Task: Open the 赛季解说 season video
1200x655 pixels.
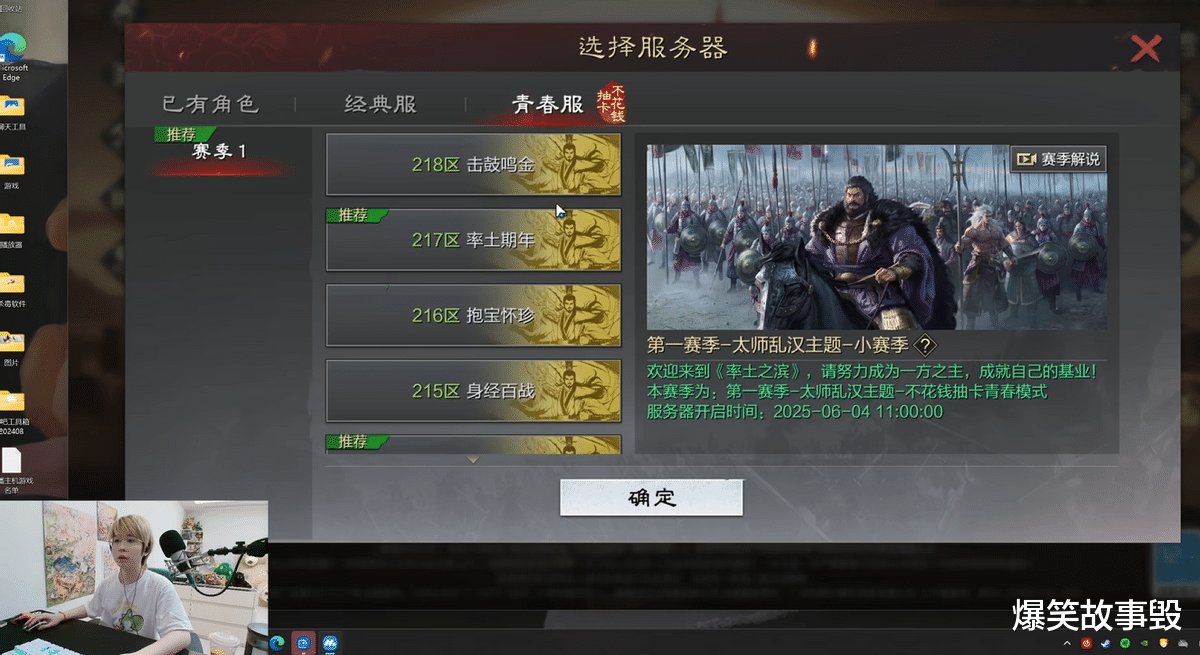Action: 1058,159
